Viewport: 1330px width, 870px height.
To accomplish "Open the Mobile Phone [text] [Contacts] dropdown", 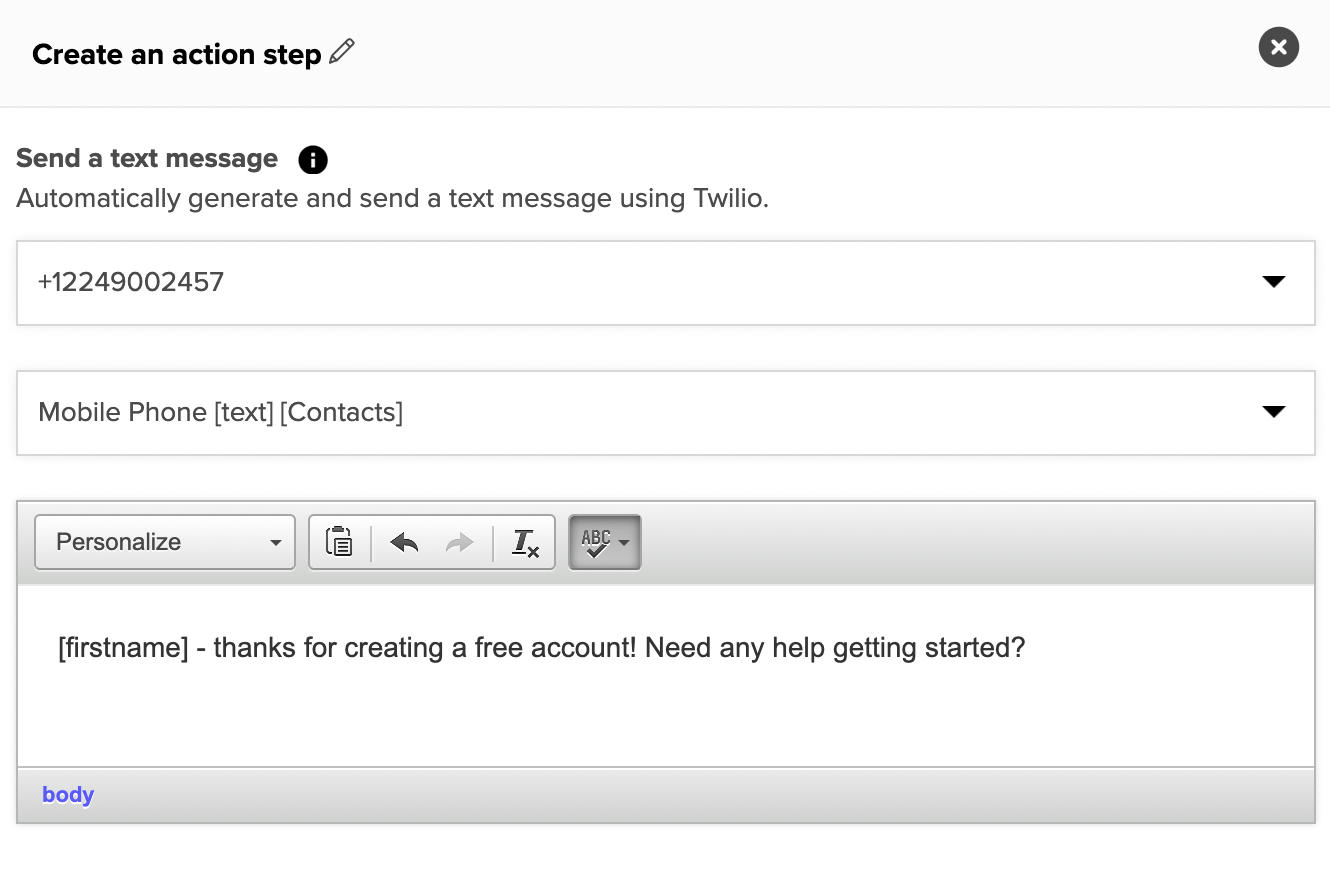I will click(x=666, y=412).
